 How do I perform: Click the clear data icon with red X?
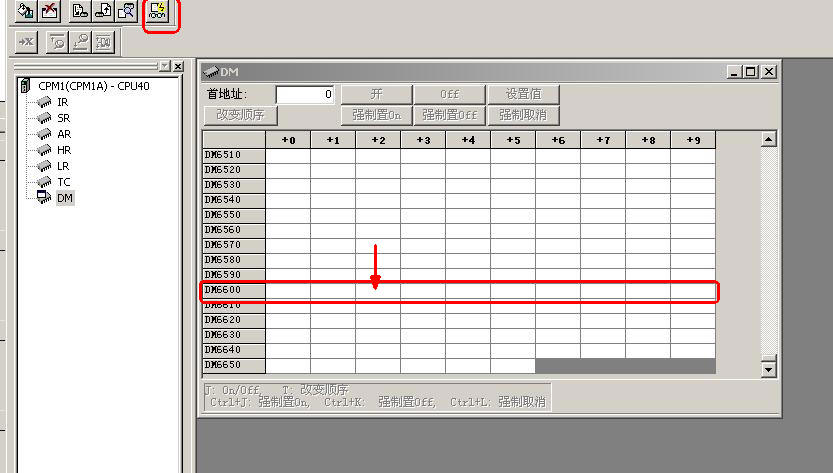pyautogui.click(x=50, y=12)
